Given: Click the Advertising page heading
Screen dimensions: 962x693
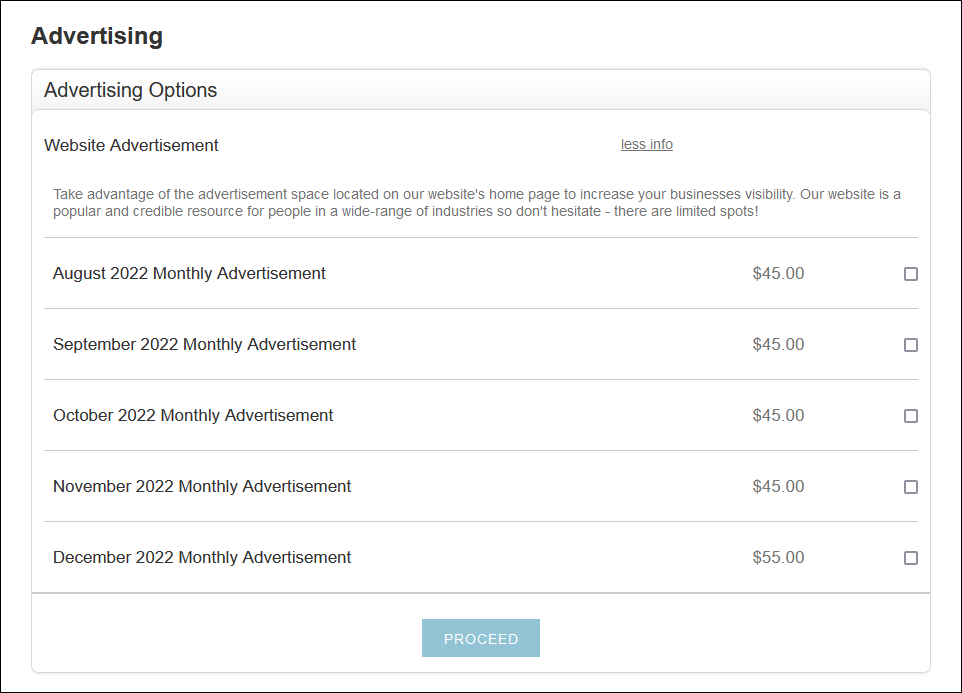Looking at the screenshot, I should pos(97,36).
